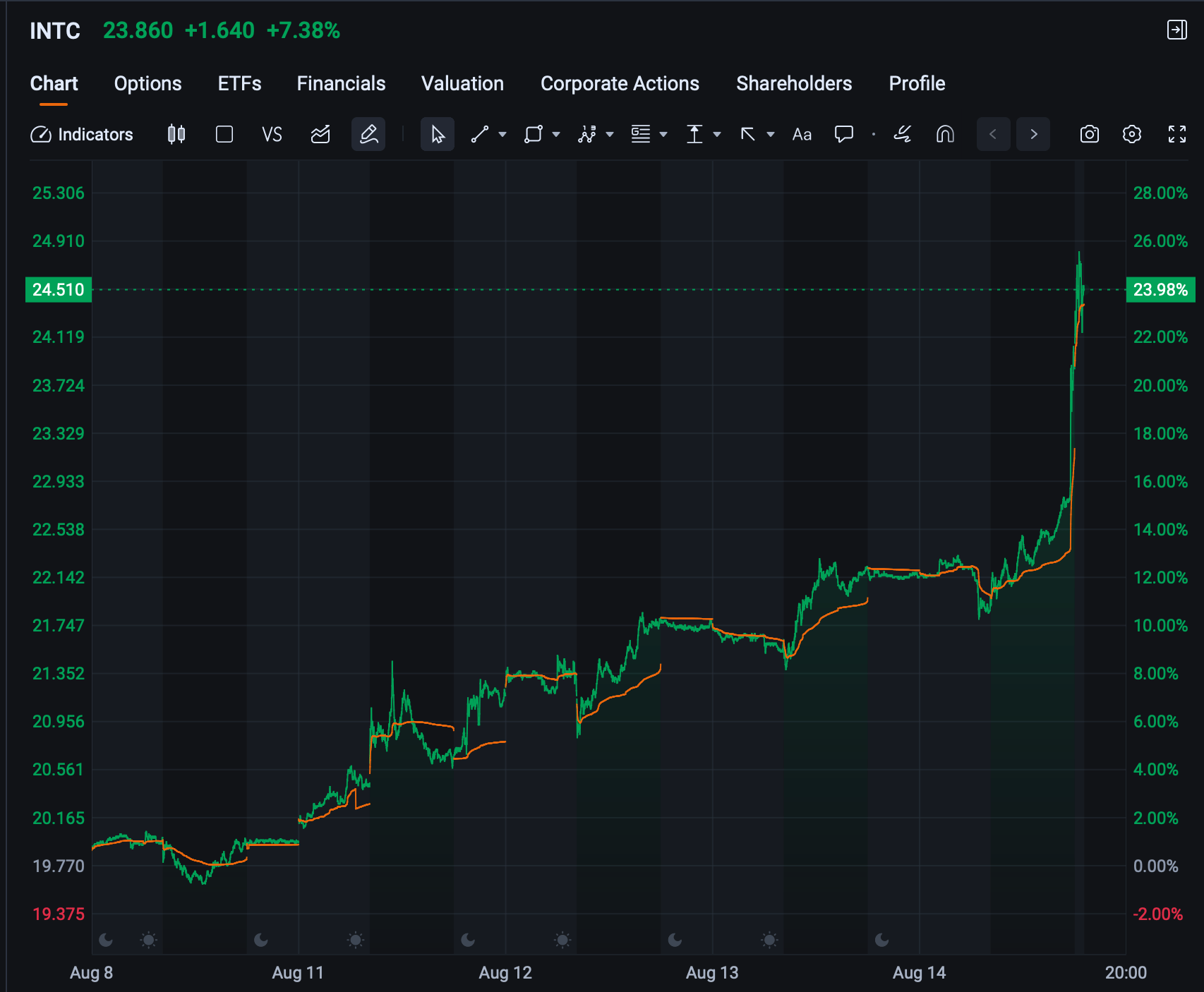The image size is (1204, 992).
Task: Open the Options tab
Action: pos(148,83)
